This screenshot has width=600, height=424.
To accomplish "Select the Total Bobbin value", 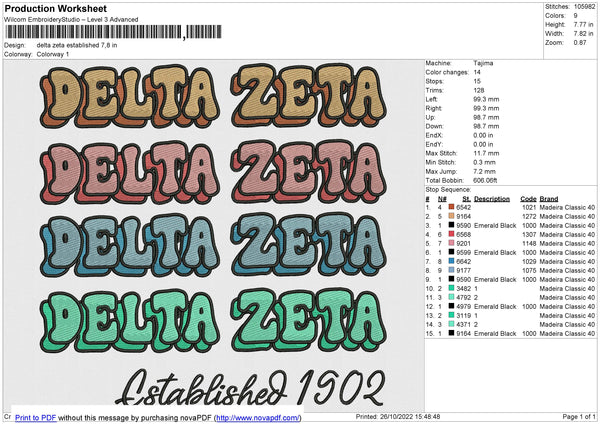I will point(485,180).
